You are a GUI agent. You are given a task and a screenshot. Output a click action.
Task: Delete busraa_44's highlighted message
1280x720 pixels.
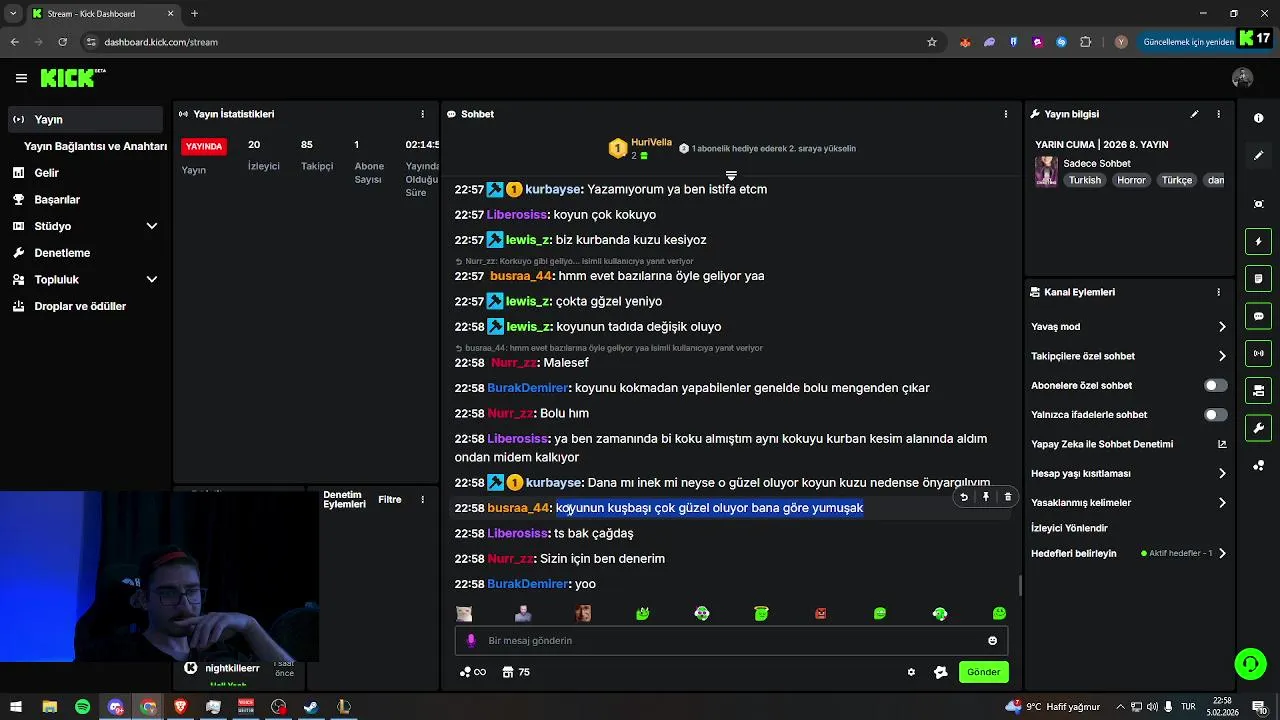click(x=1007, y=497)
